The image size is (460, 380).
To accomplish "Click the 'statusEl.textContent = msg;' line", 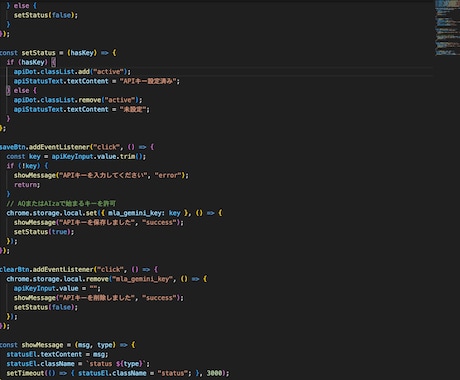I will click(x=57, y=354).
